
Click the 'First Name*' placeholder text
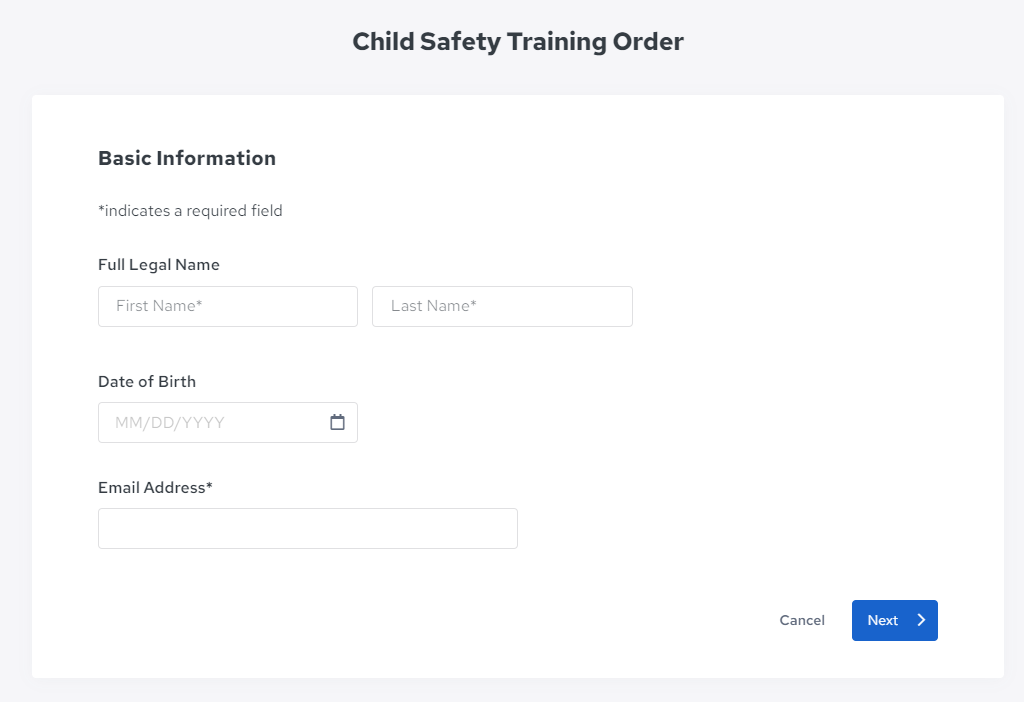click(x=159, y=306)
